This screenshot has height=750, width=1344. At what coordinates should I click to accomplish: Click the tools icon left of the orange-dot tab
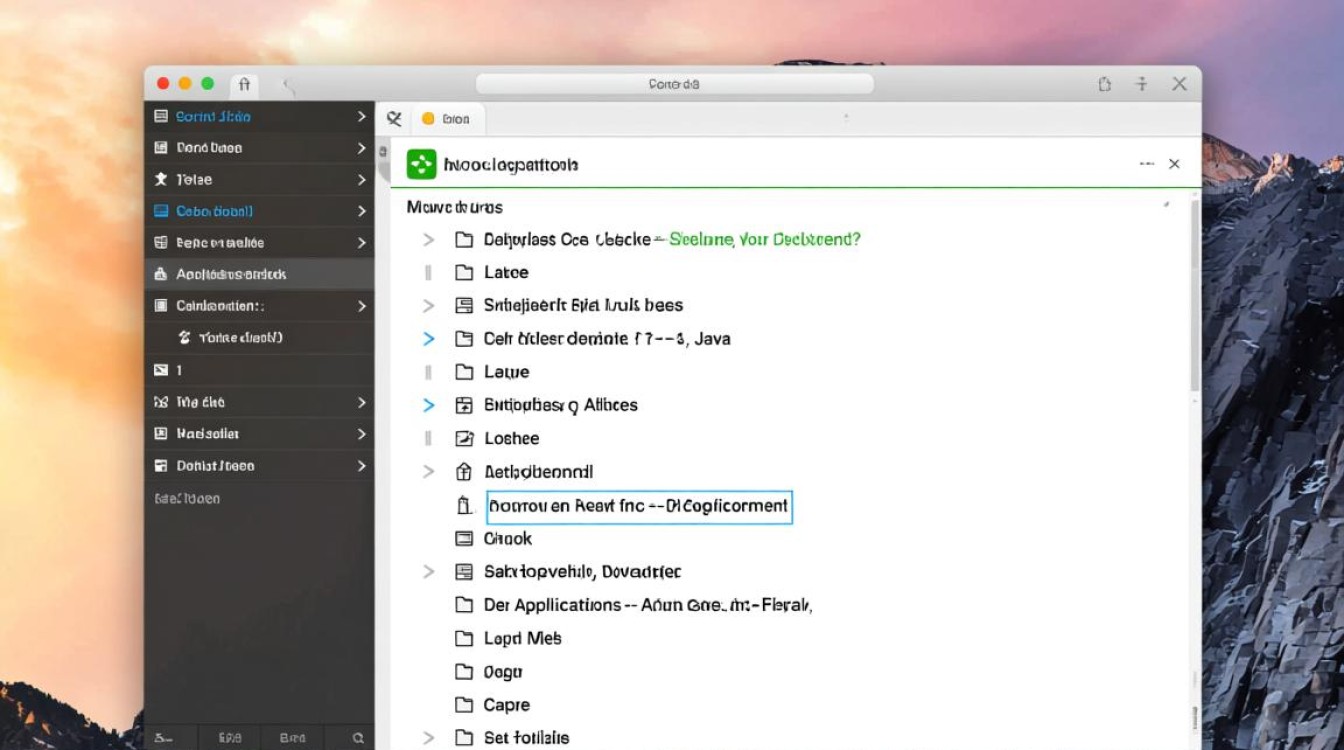394,119
